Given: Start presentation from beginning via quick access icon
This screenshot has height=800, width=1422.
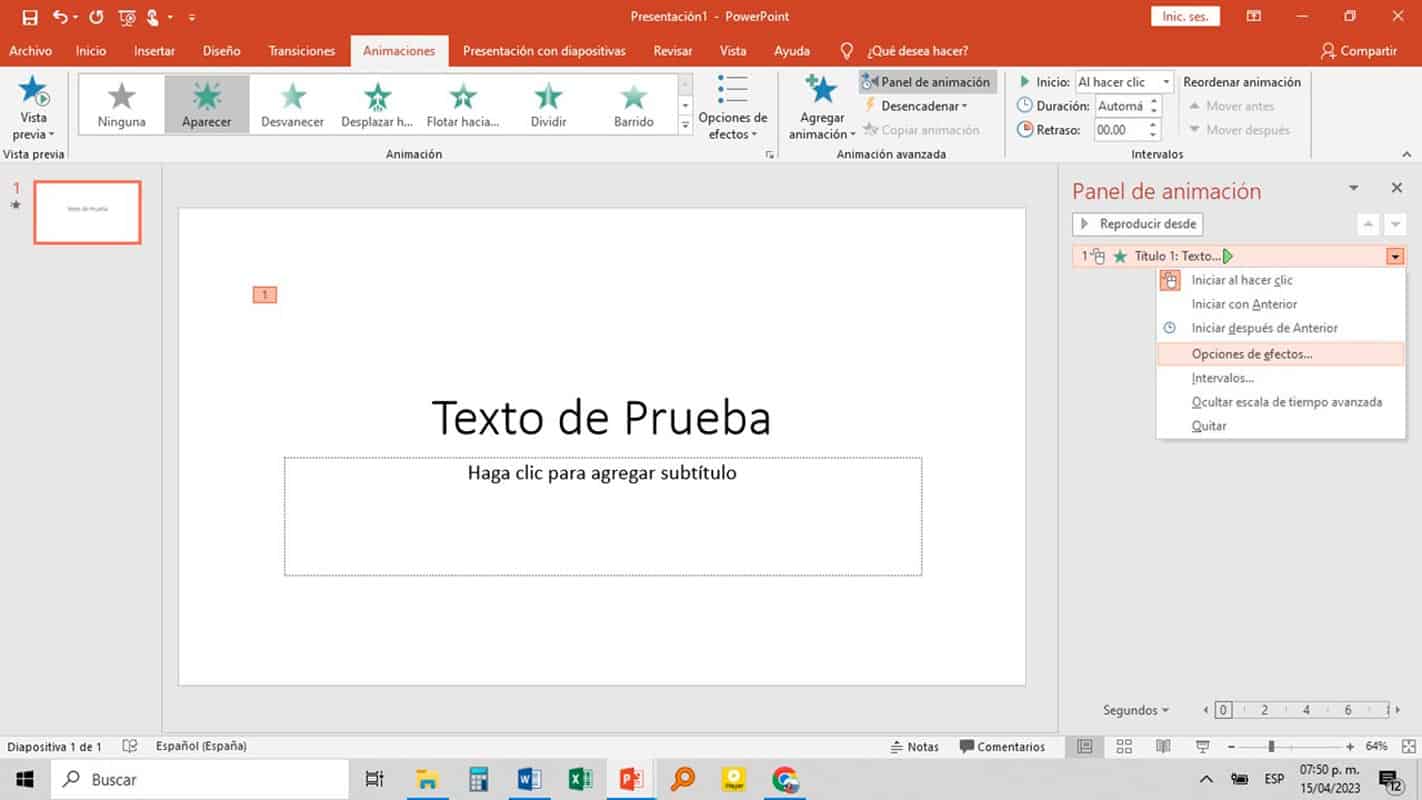Looking at the screenshot, I should coord(127,17).
